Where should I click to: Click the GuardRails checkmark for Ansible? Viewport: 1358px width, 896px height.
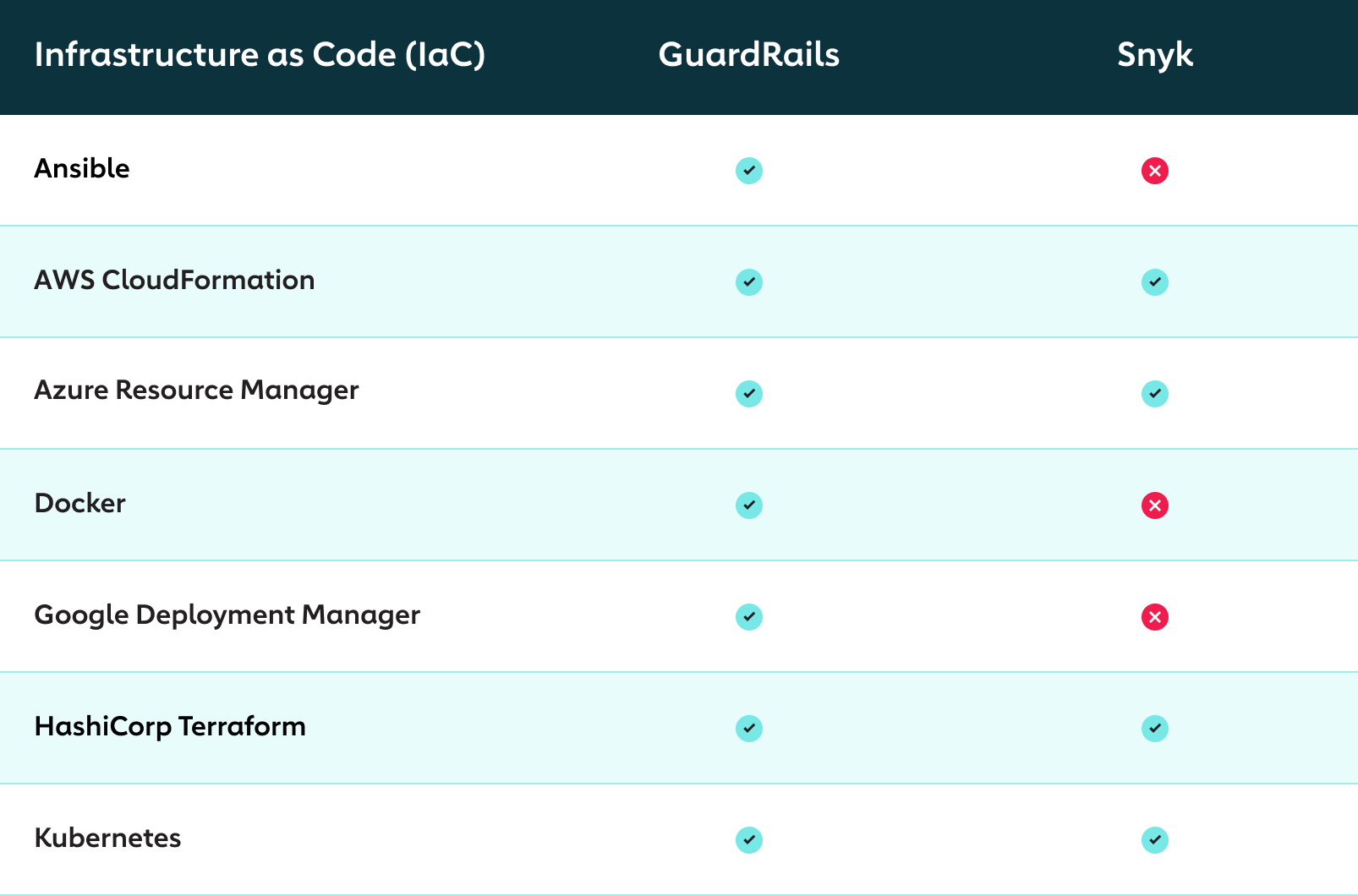point(749,170)
